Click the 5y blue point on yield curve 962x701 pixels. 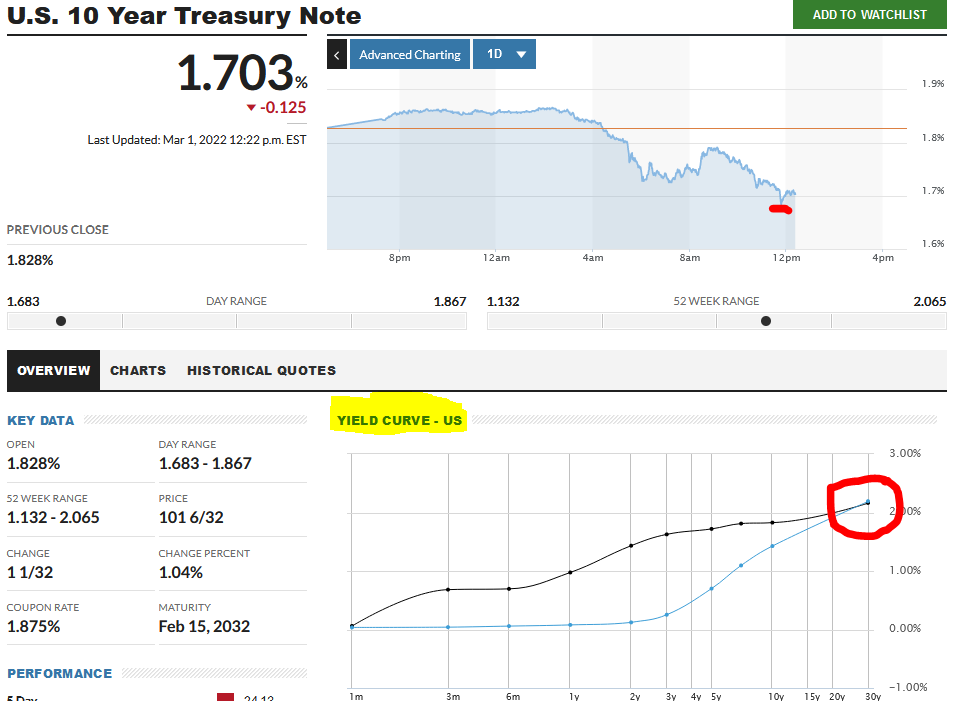[712, 589]
